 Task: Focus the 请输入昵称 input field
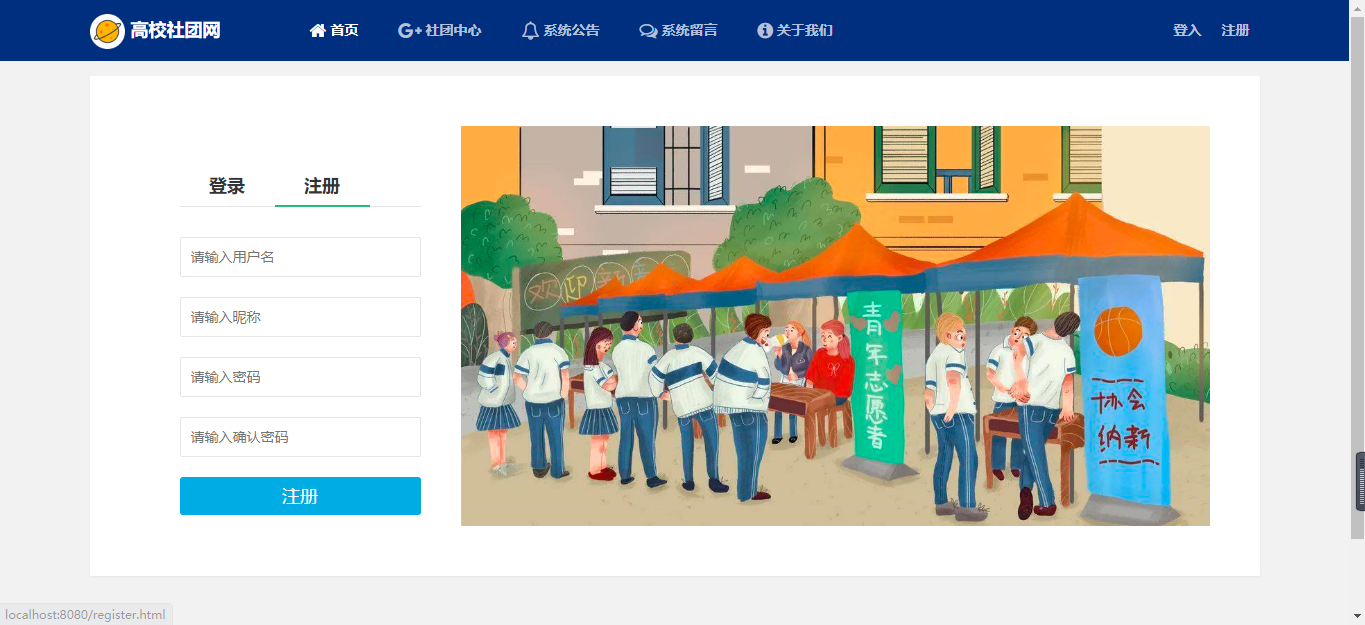tap(300, 317)
